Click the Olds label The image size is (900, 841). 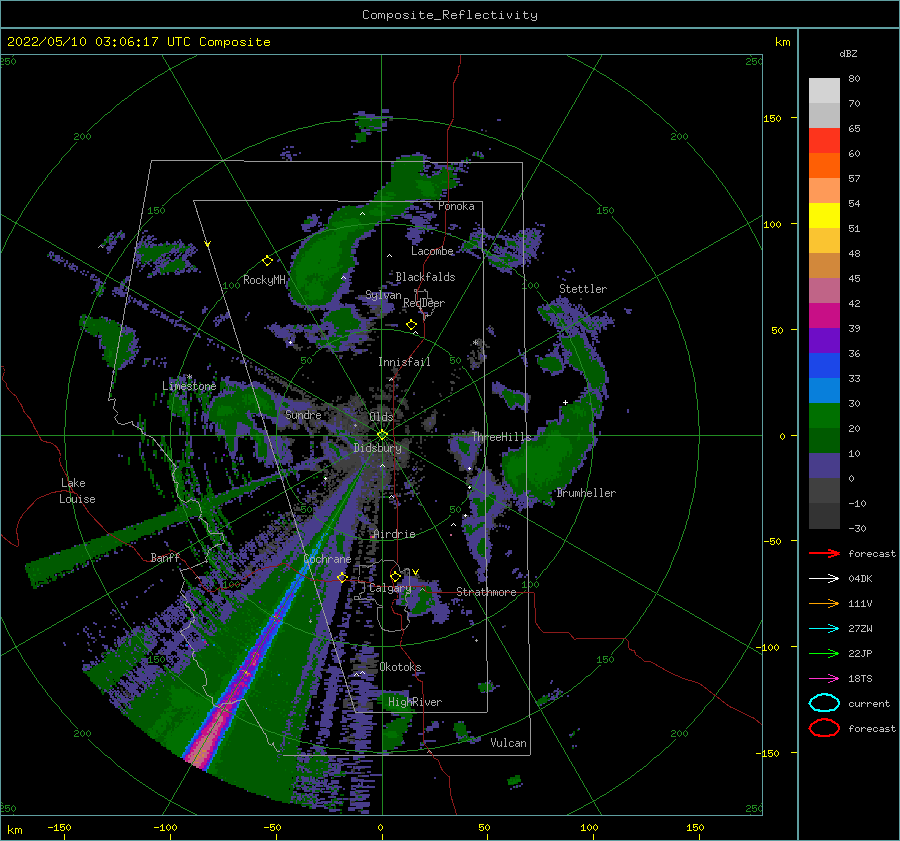point(381,417)
